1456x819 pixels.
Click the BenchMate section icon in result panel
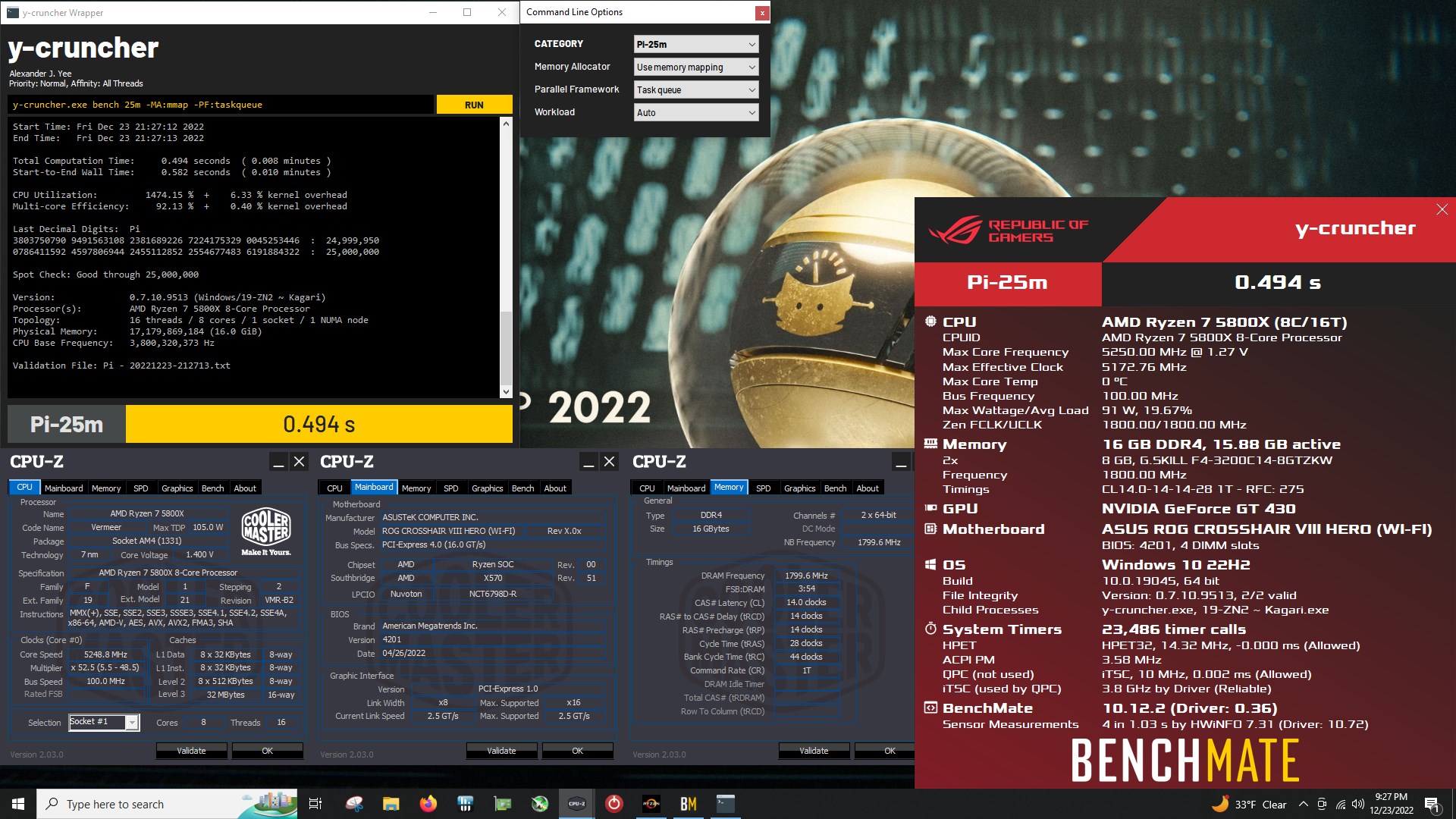coord(930,708)
